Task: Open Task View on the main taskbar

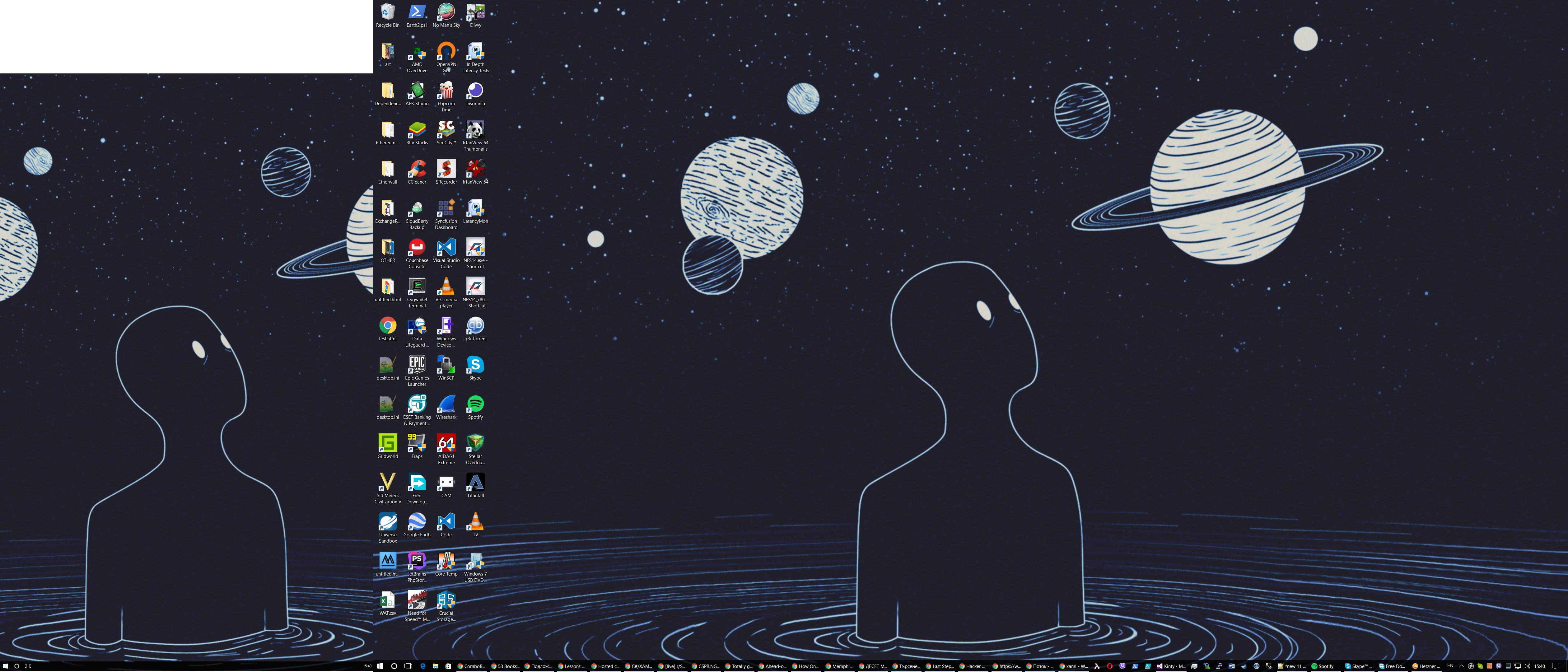Action: click(408, 666)
